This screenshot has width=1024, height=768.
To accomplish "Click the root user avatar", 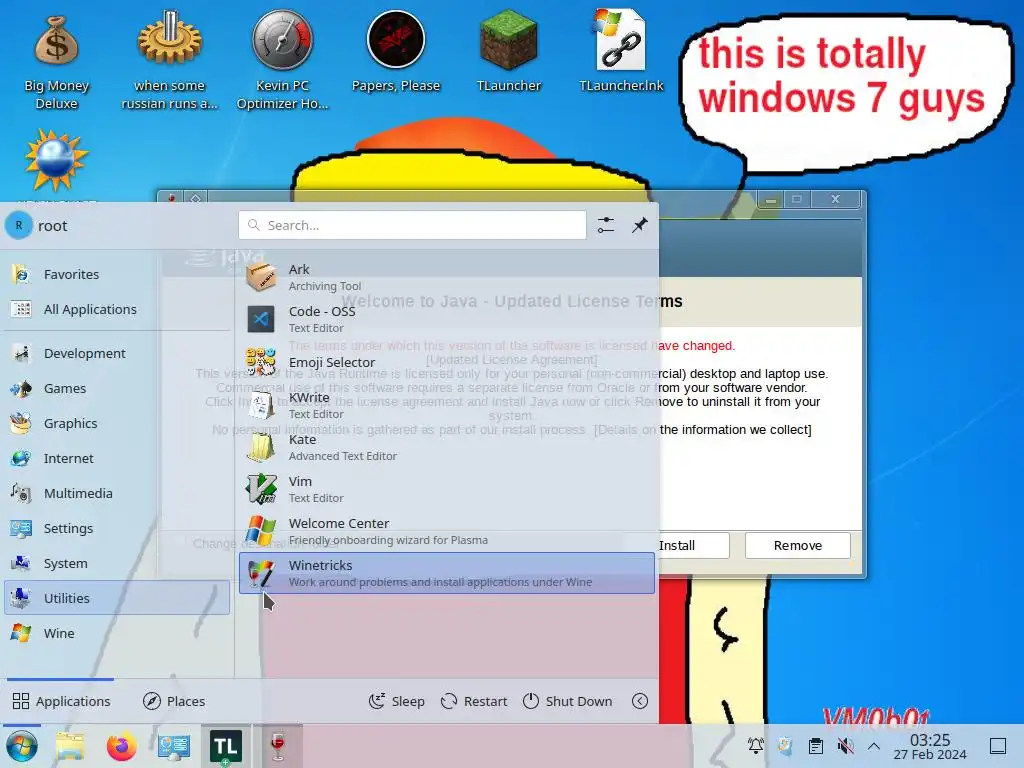I will pyautogui.click(x=18, y=225).
